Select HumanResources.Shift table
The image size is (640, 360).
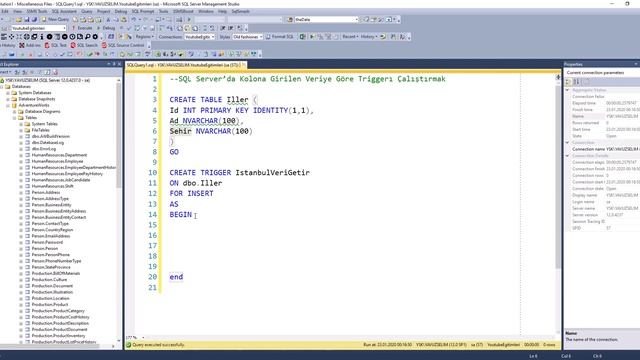point(52,186)
